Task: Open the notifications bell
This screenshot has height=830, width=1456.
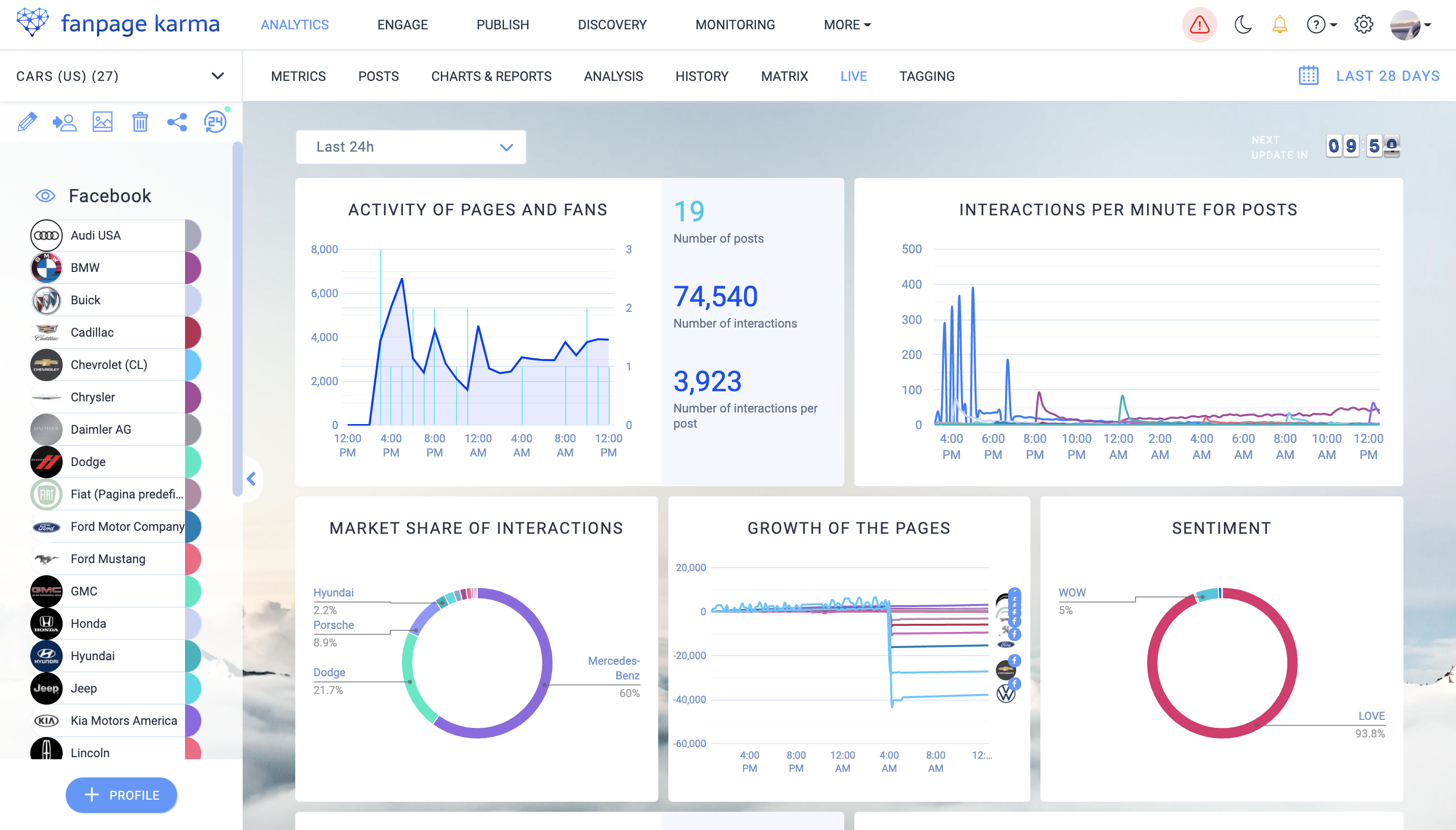Action: coord(1280,24)
